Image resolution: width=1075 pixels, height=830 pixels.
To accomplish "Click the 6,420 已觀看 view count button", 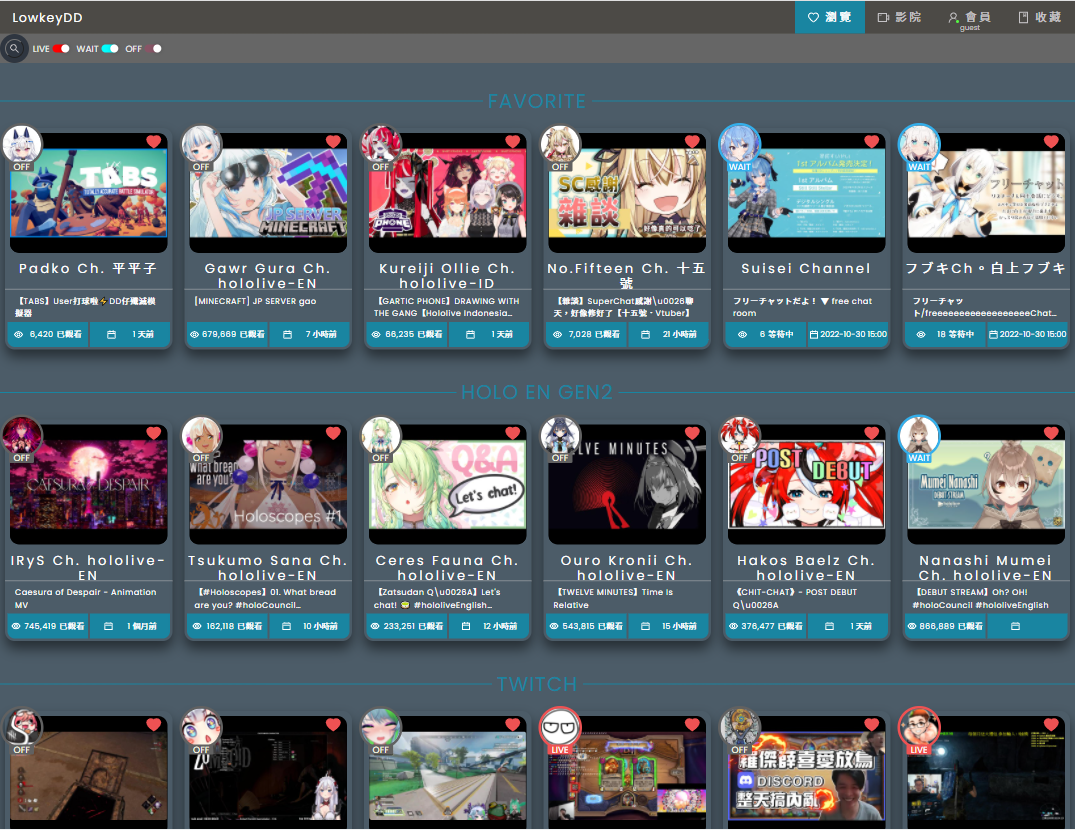I will point(48,334).
